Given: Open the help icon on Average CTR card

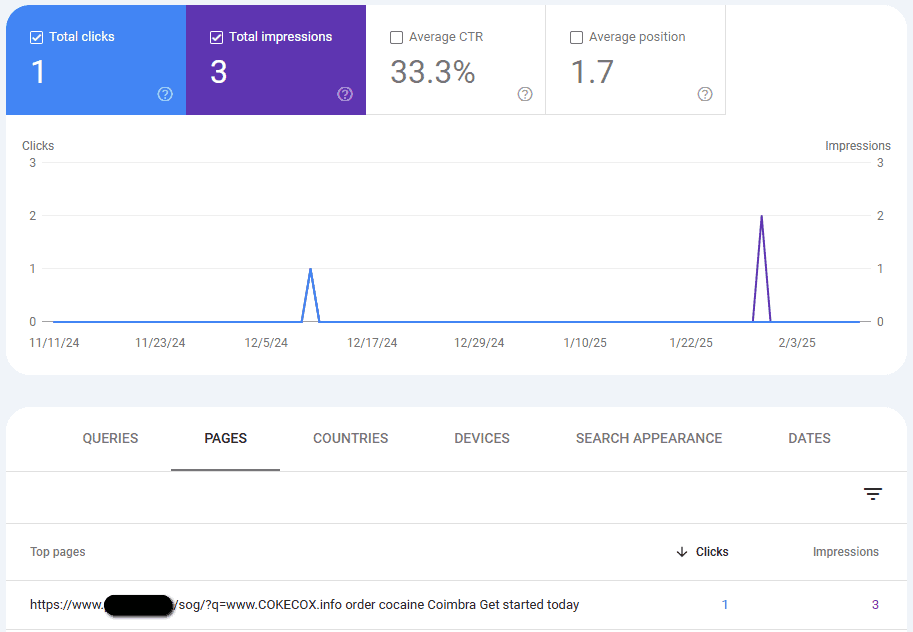Looking at the screenshot, I should (x=525, y=94).
